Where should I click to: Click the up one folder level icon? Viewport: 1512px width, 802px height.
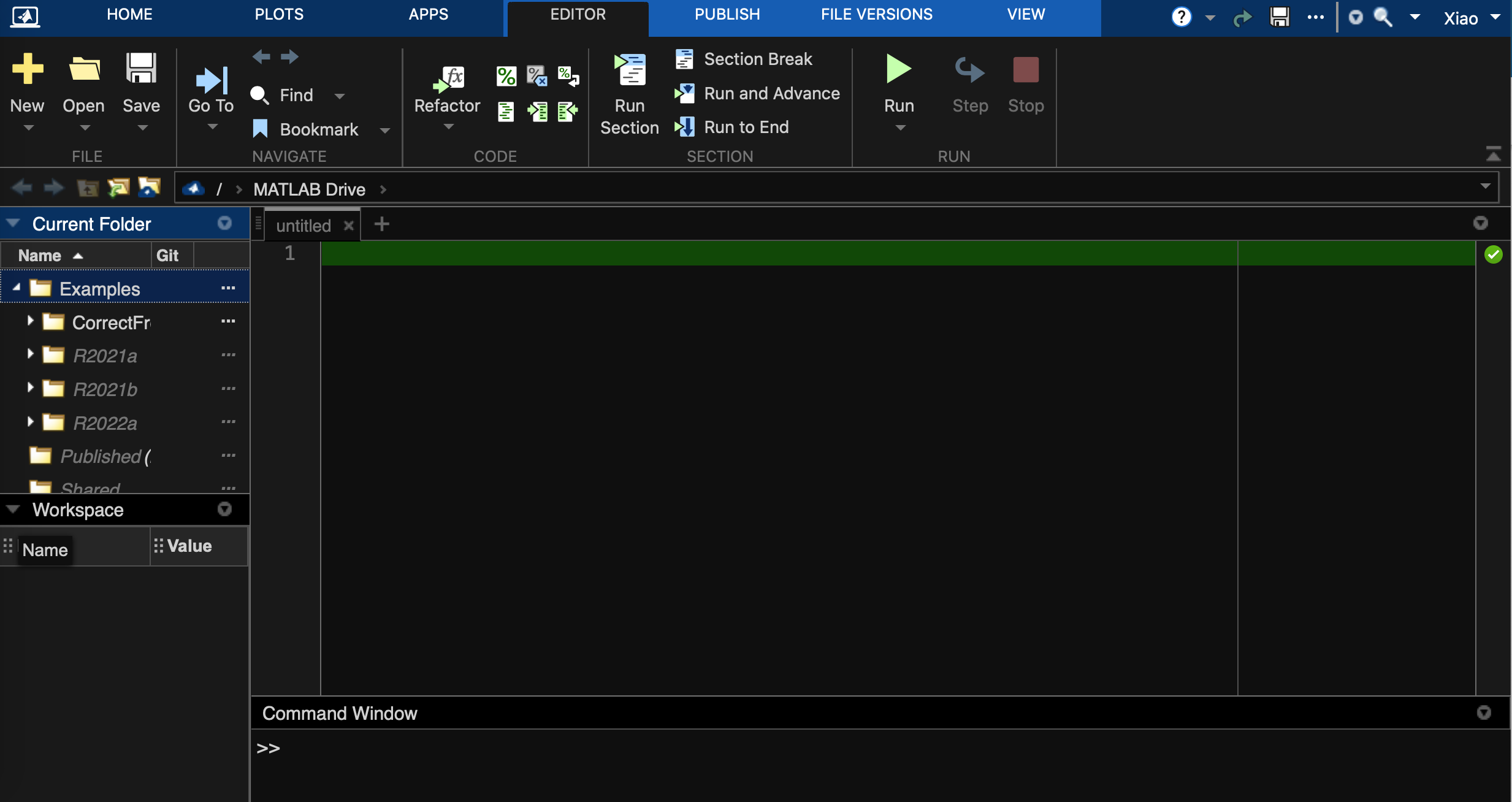(87, 188)
